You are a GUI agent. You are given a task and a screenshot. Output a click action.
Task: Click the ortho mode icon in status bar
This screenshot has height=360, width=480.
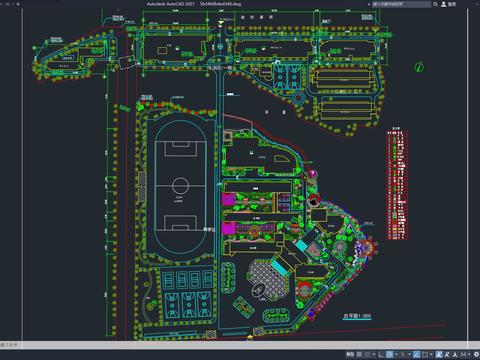pyautogui.click(x=380, y=354)
